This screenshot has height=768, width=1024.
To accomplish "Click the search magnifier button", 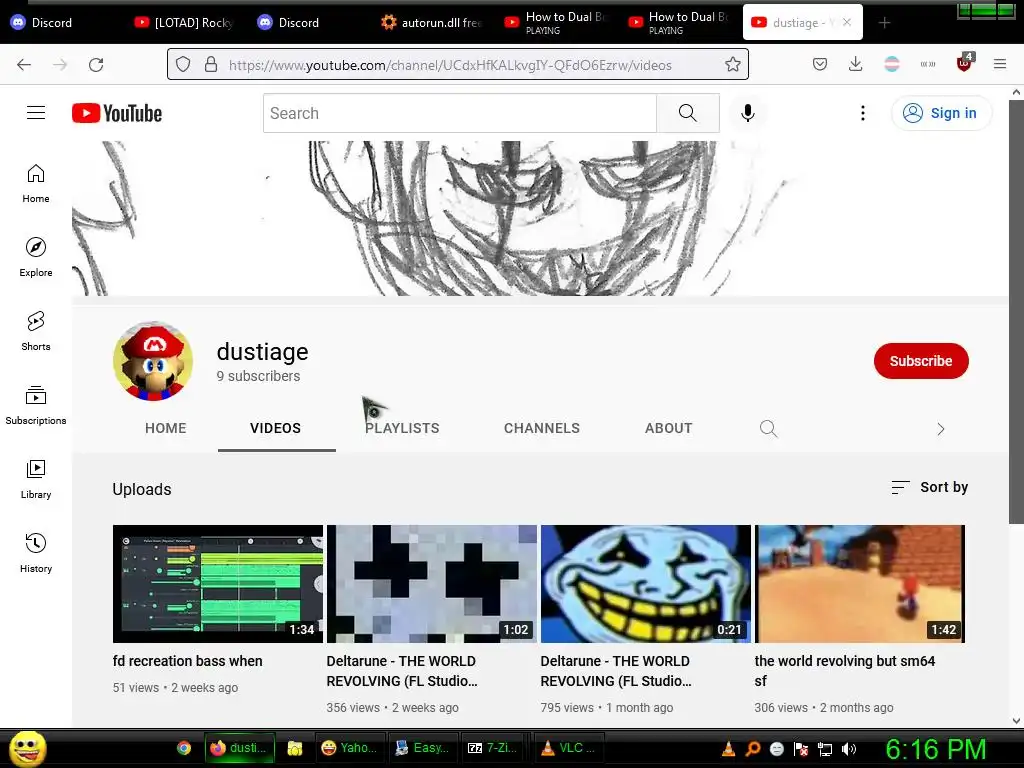I will [x=688, y=113].
